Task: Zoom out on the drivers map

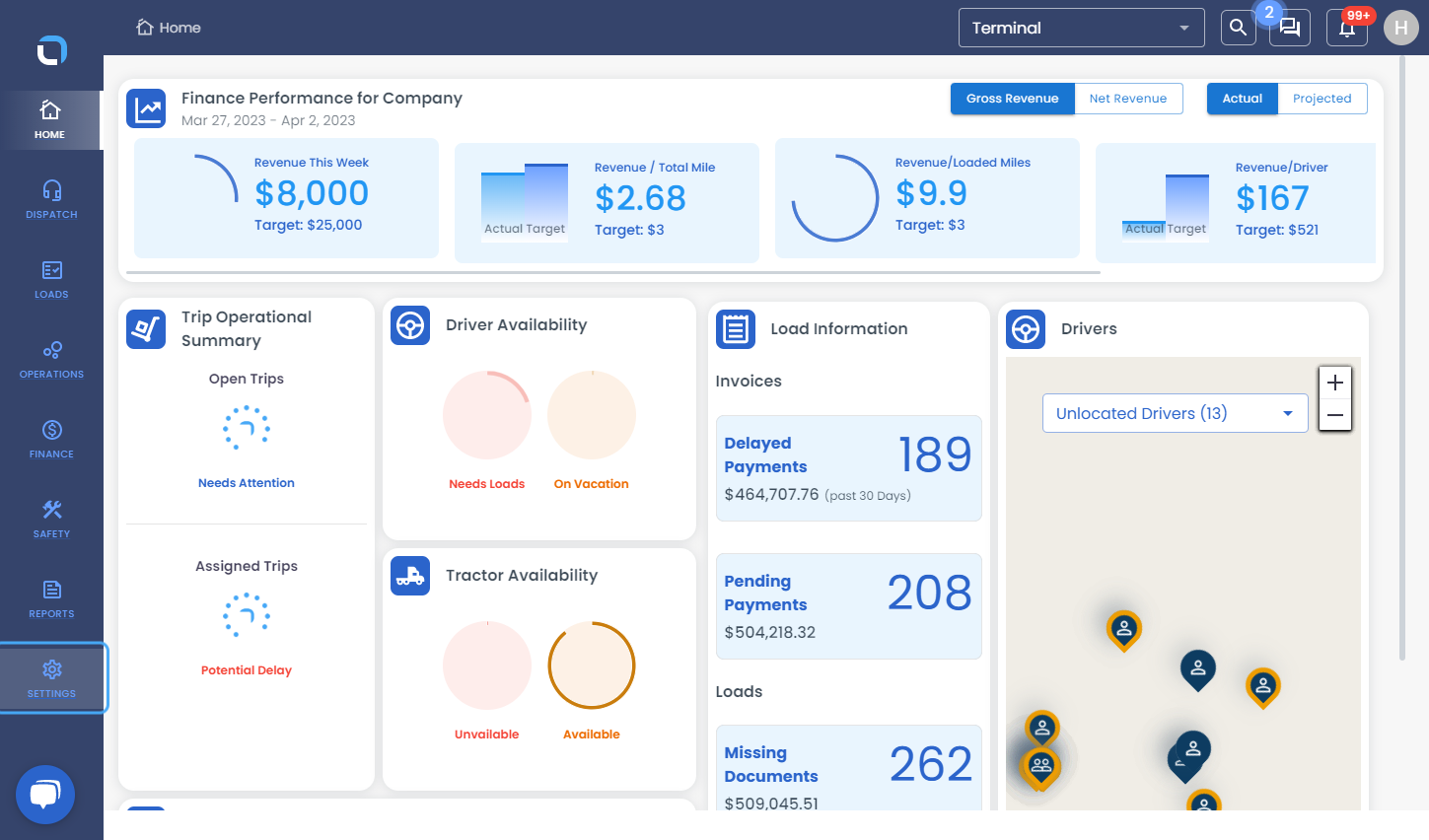Action: [1335, 415]
